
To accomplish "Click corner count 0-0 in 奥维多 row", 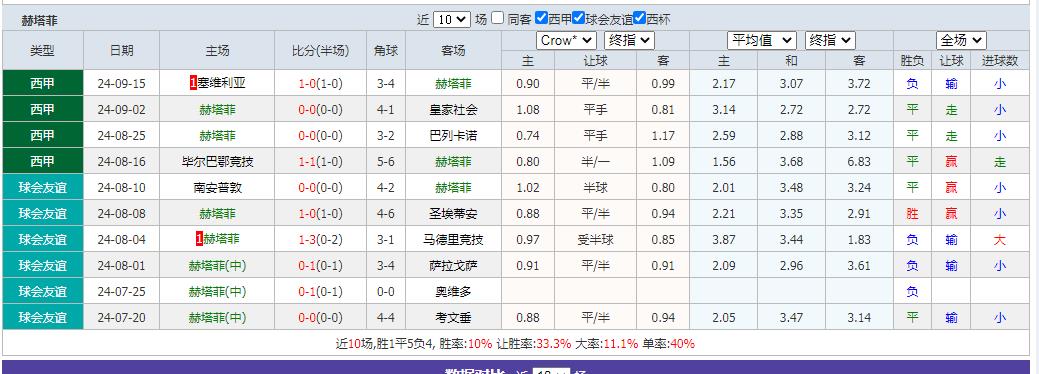I will click(x=386, y=292).
